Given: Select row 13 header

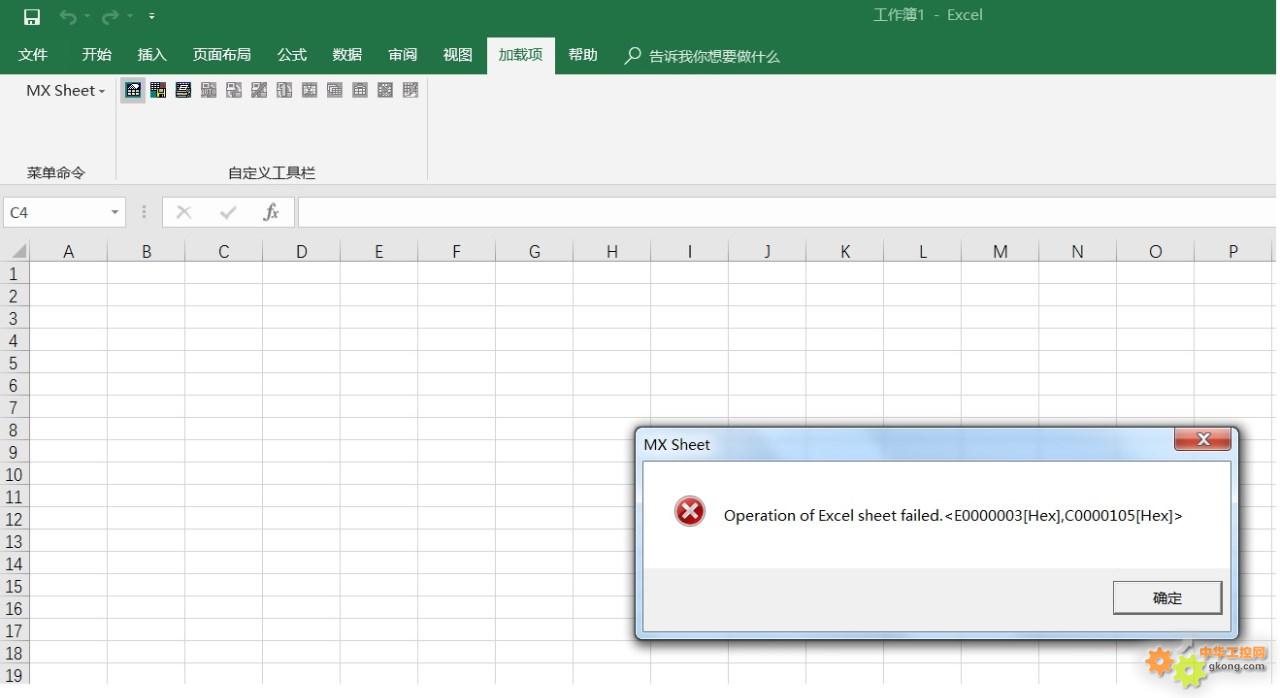Looking at the screenshot, I should pos(14,541).
